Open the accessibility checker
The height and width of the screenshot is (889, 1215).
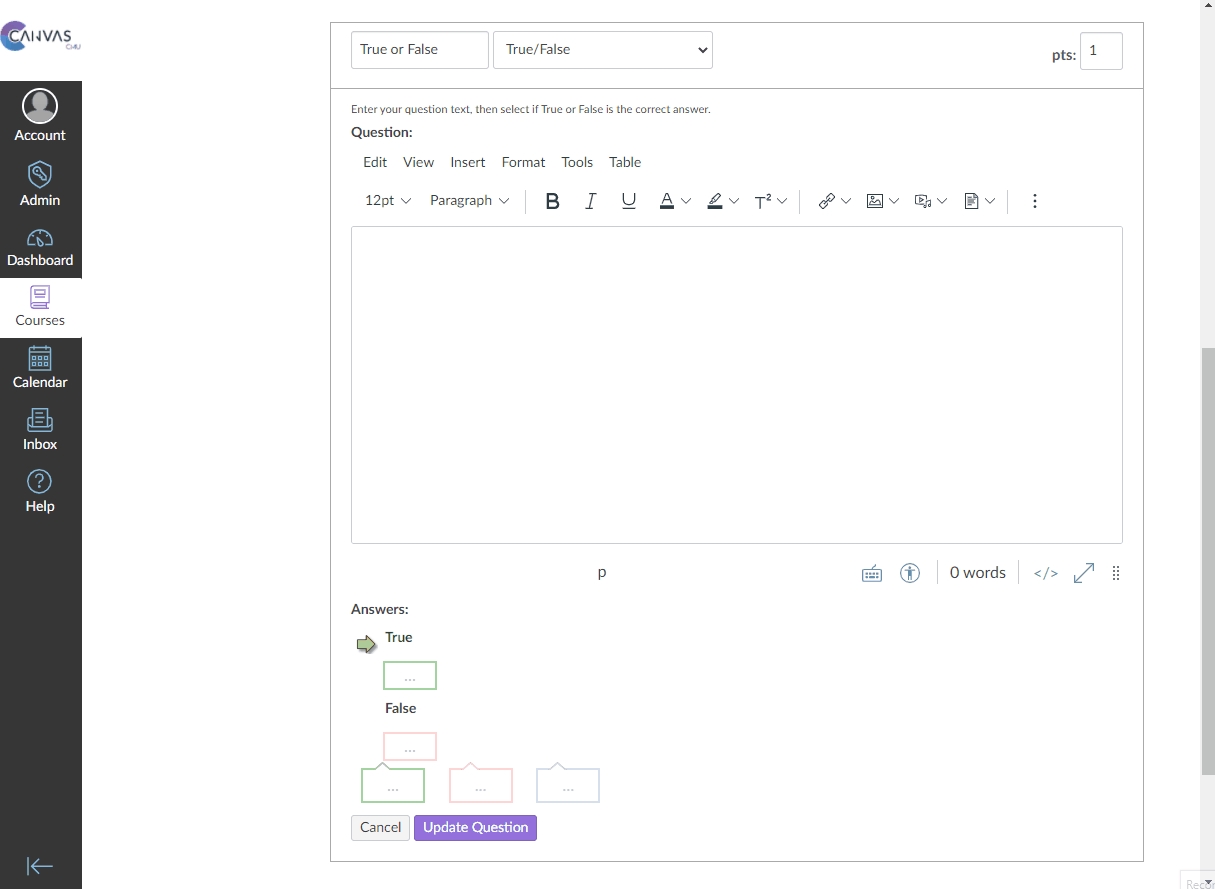click(x=909, y=573)
